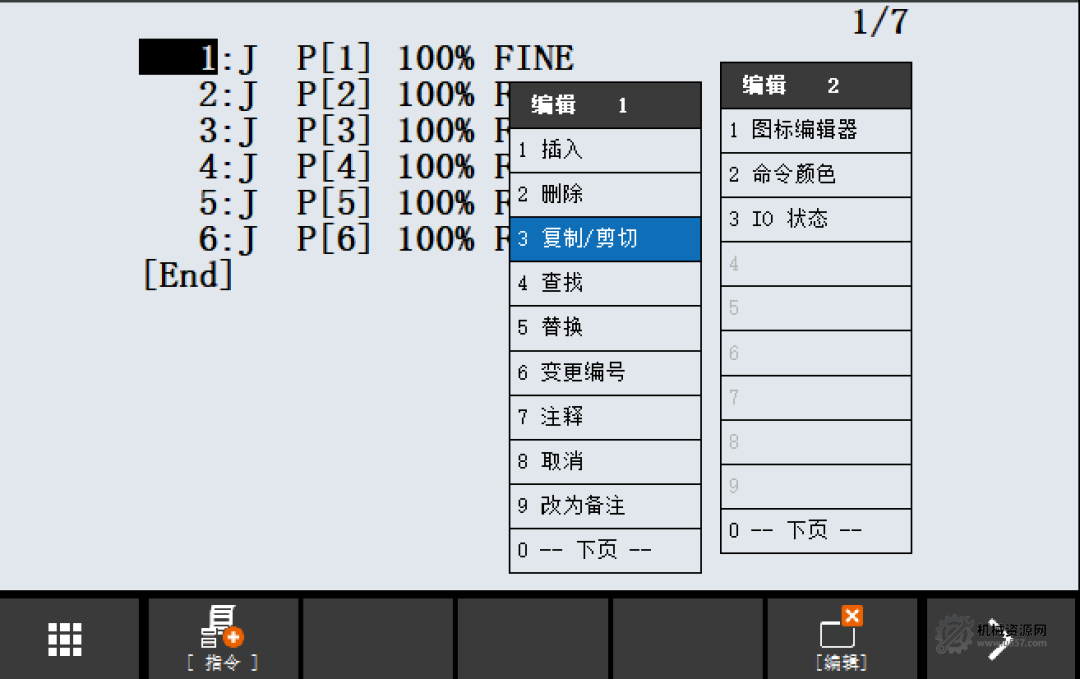1080x679 pixels.
Task: Select the 注释 comment option
Action: click(x=604, y=417)
